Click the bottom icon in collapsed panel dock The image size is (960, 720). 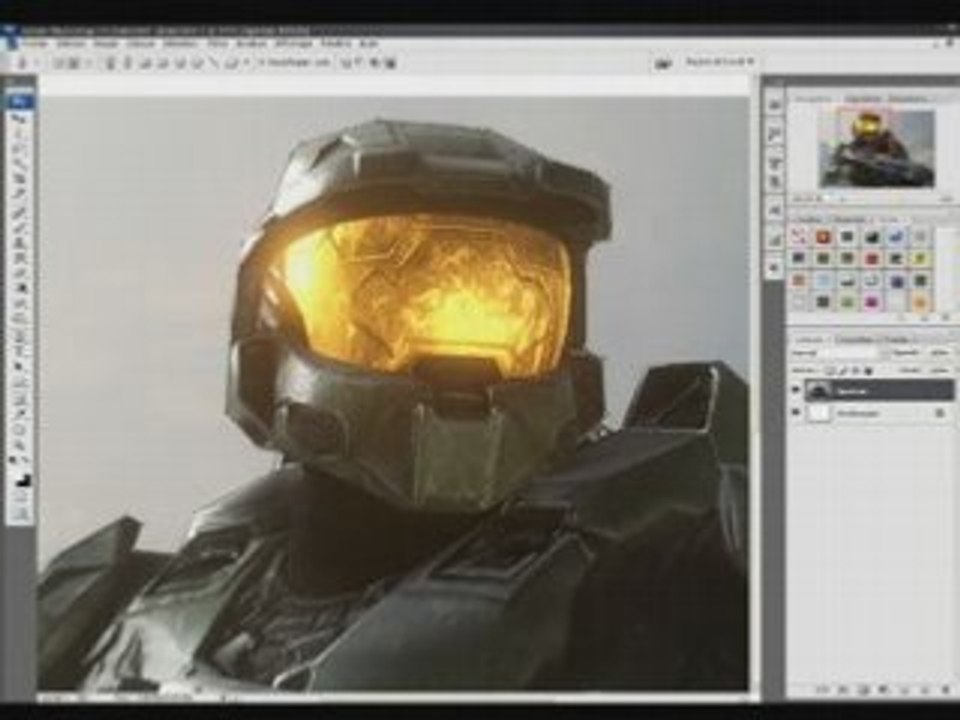tap(774, 268)
